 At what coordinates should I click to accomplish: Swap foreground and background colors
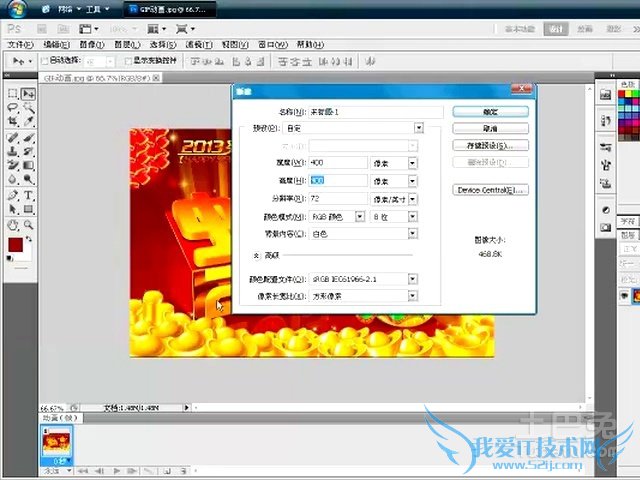click(x=29, y=239)
